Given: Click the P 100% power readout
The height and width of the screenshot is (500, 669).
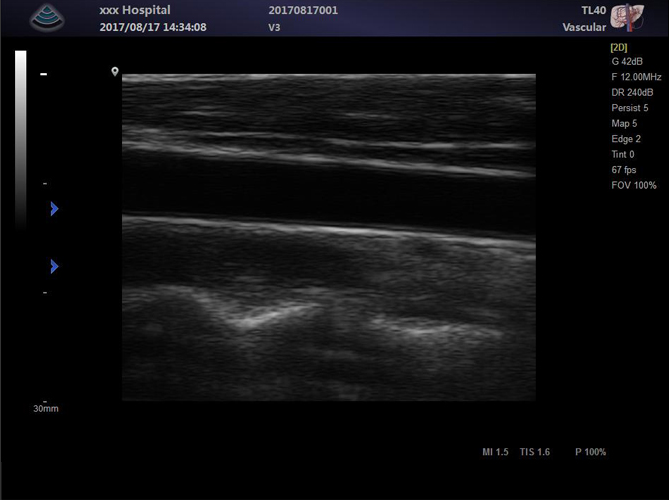Looking at the screenshot, I should pyautogui.click(x=590, y=452).
